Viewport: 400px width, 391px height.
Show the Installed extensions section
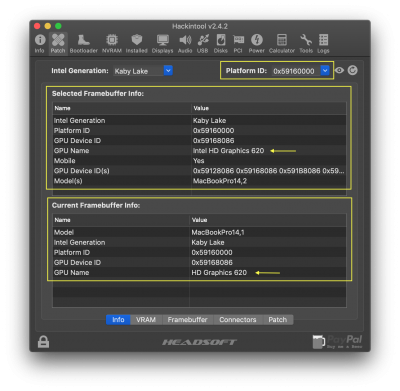click(136, 44)
